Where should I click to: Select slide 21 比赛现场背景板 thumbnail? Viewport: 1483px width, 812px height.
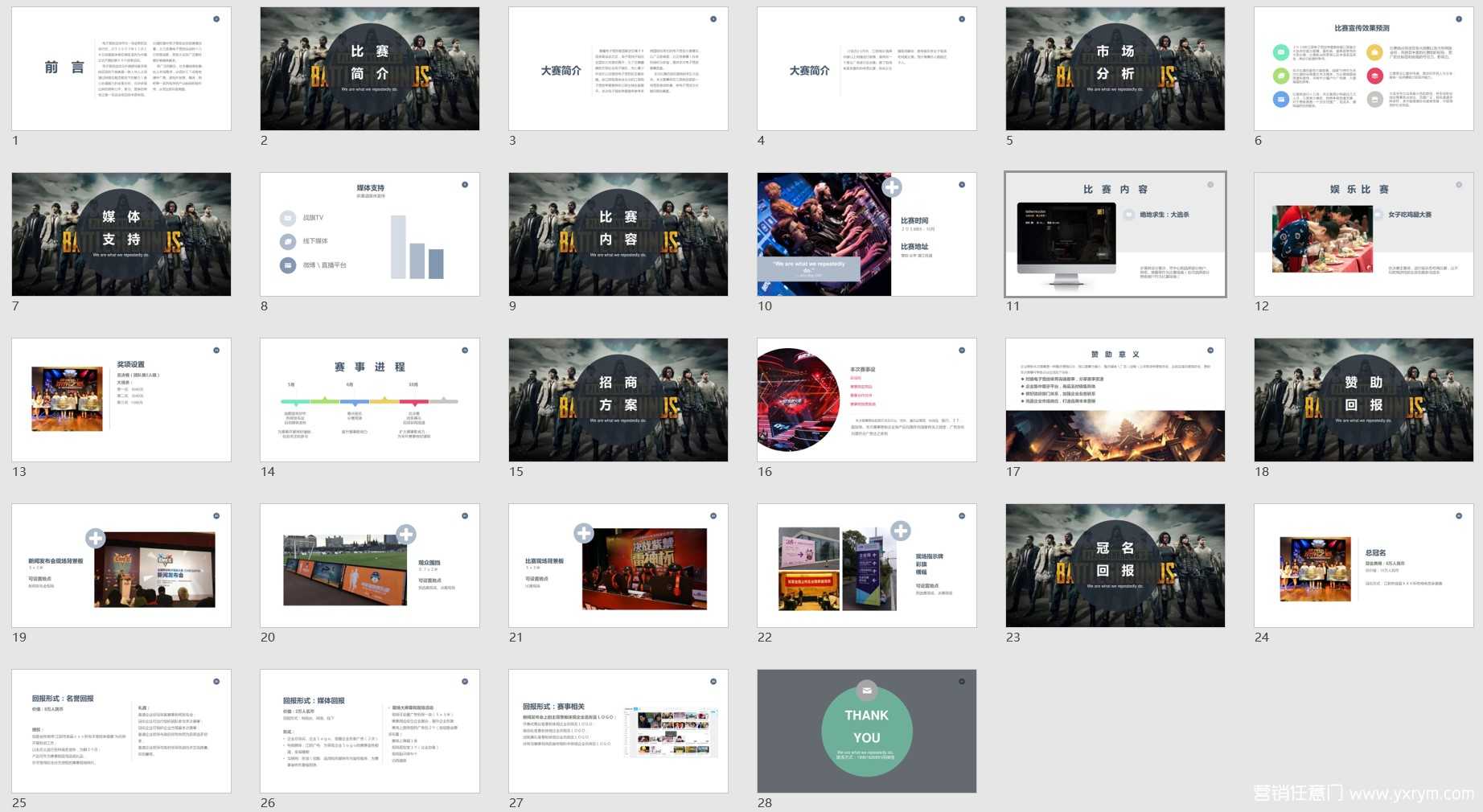click(618, 565)
